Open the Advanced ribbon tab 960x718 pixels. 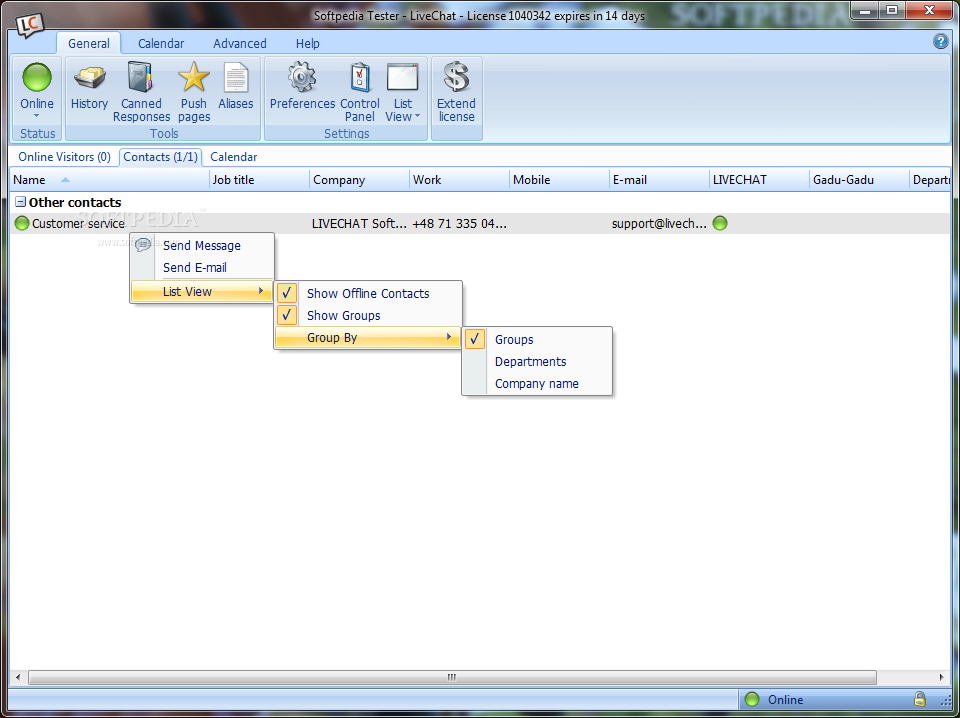(x=239, y=43)
